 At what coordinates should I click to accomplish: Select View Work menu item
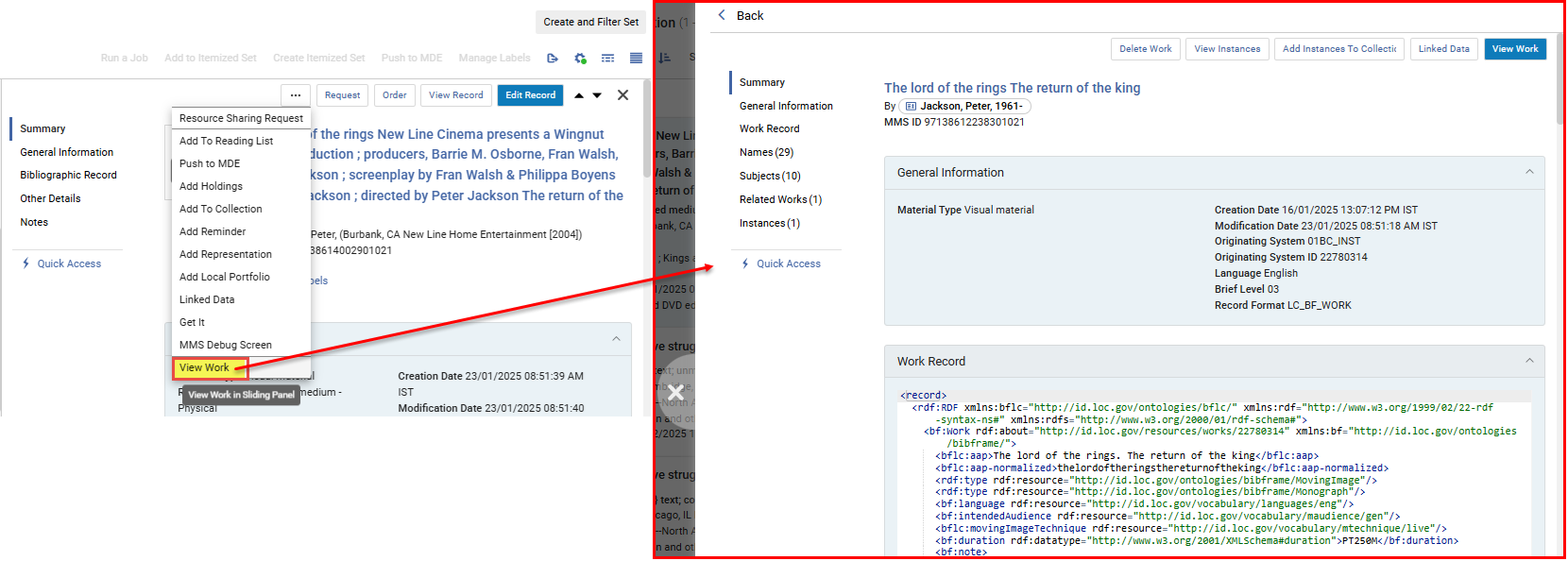(210, 368)
